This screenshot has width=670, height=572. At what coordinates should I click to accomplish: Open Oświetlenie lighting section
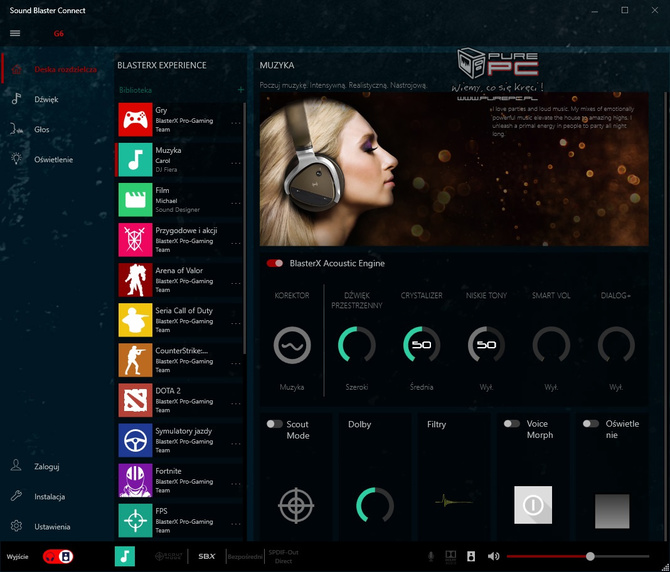(56, 159)
